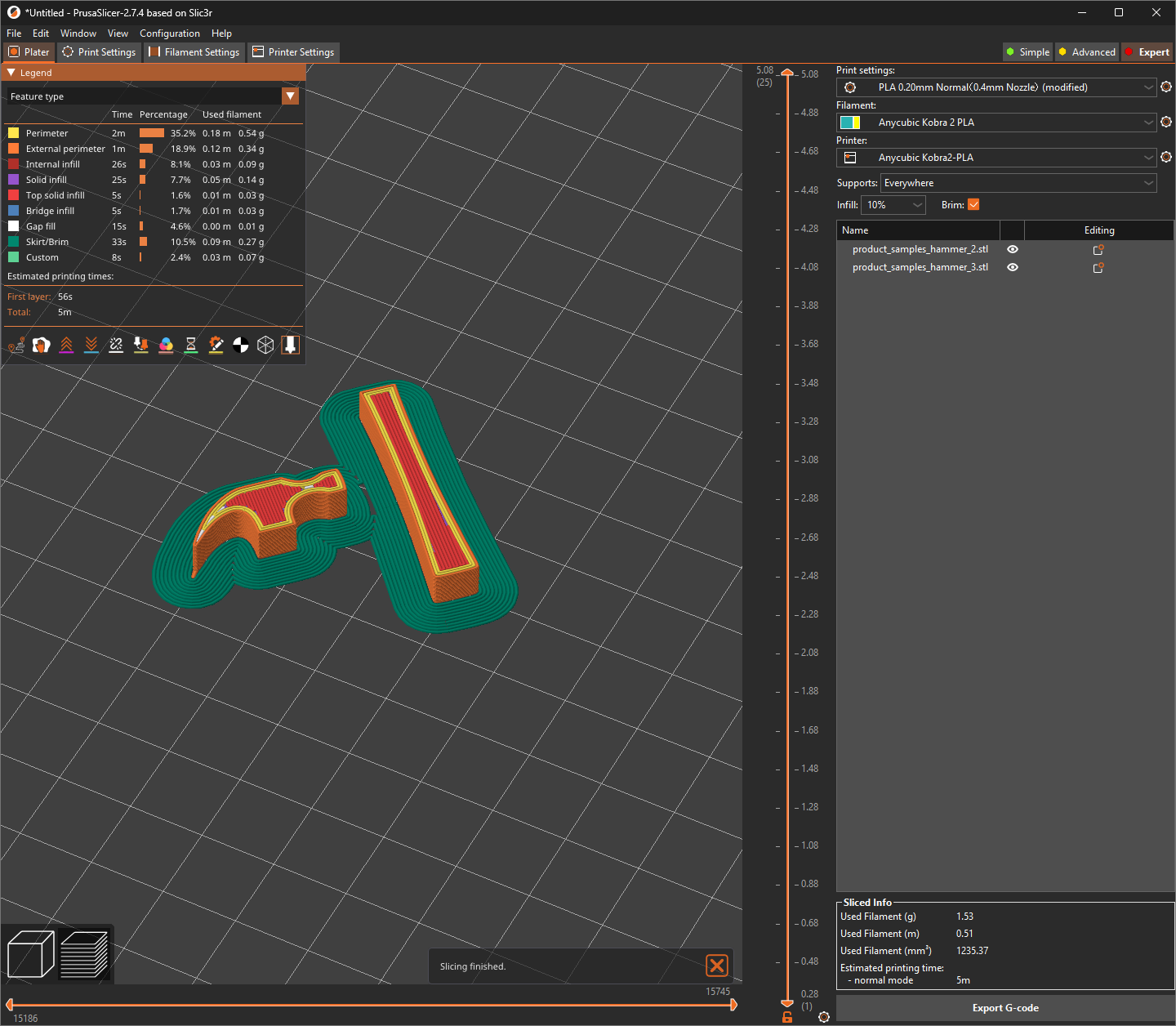1176x1026 pixels.
Task: Toggle Custom G-codes gear-pencil icon
Action: click(216, 345)
